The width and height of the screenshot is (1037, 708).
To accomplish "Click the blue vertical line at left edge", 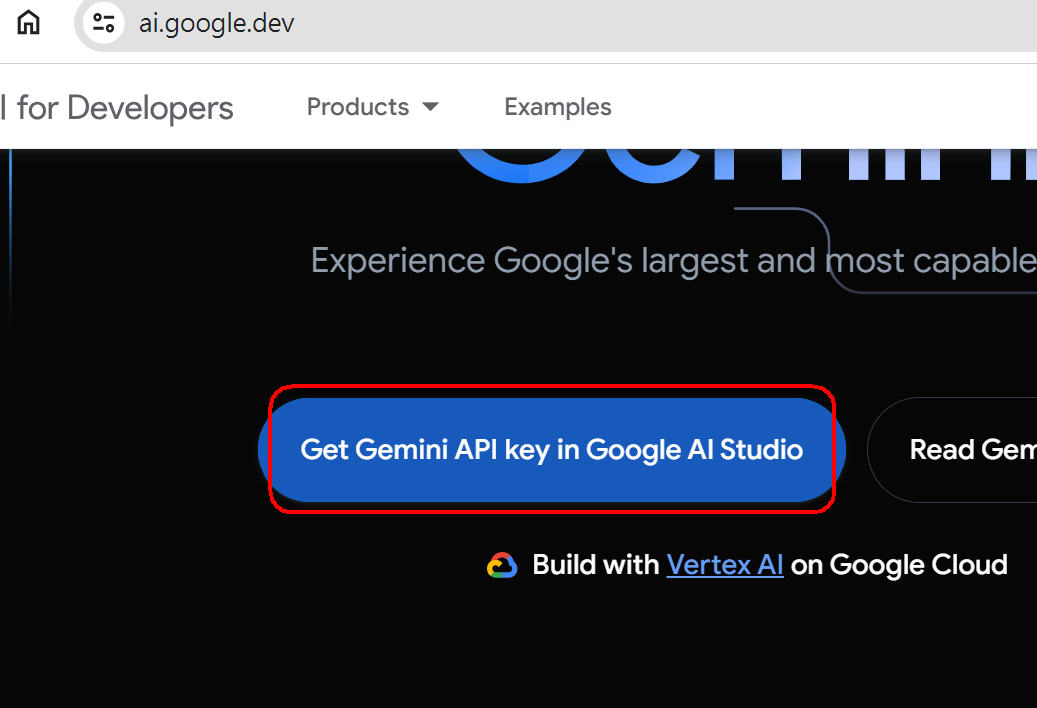I will (11, 238).
